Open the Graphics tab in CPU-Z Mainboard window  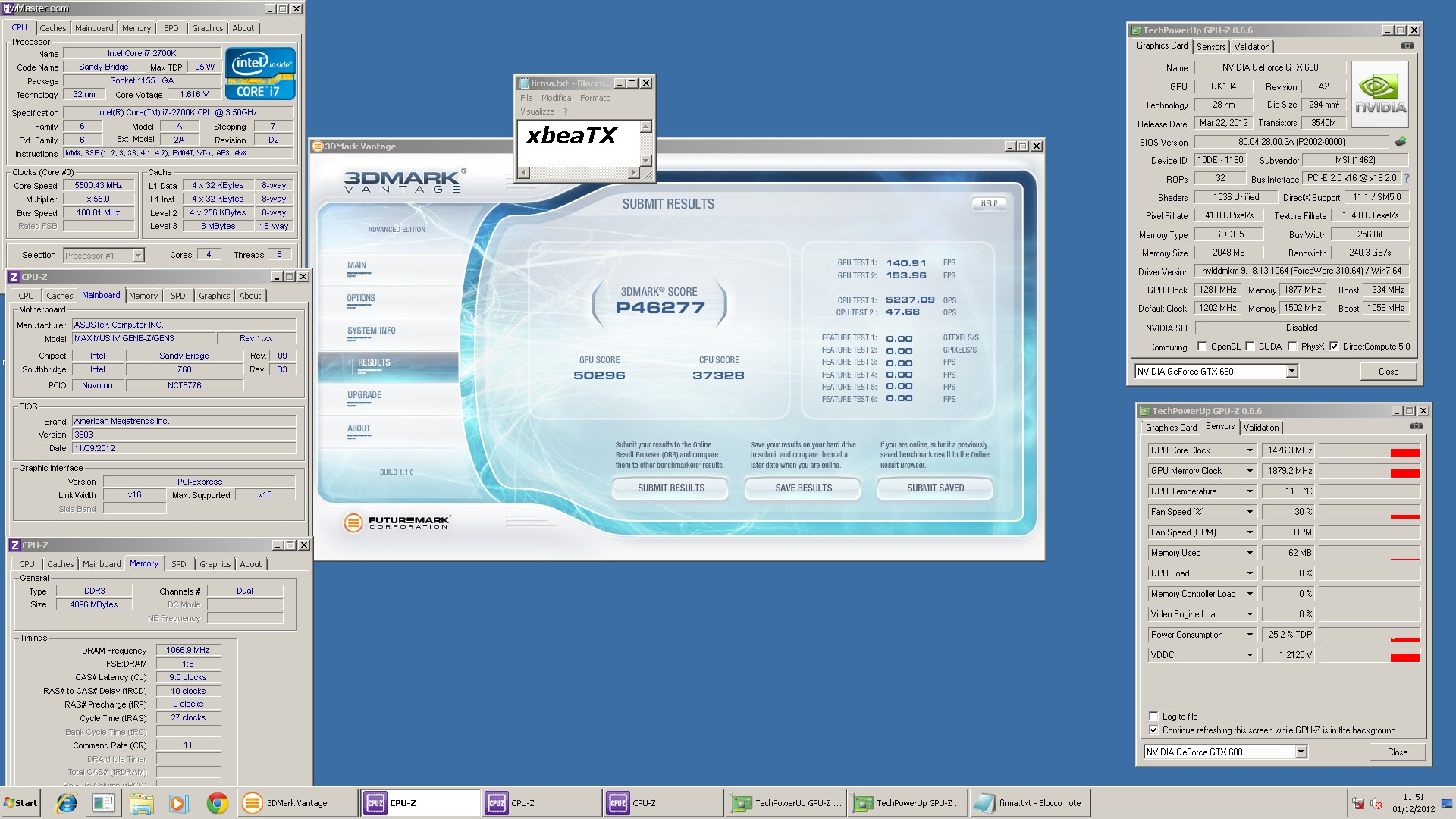click(215, 296)
